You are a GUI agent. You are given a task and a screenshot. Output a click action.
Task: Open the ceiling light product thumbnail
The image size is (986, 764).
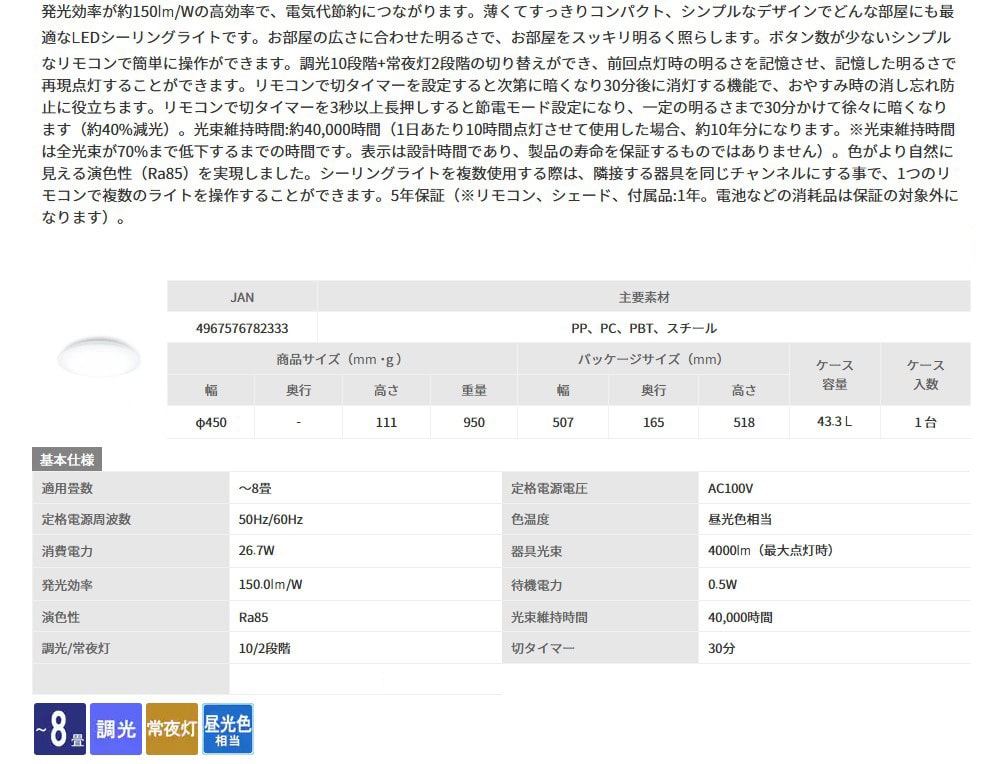tap(99, 358)
